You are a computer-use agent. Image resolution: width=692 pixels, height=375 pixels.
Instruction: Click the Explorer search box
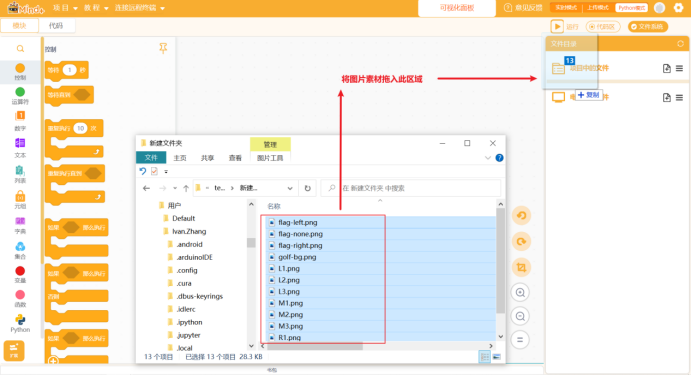pyautogui.click(x=411, y=188)
